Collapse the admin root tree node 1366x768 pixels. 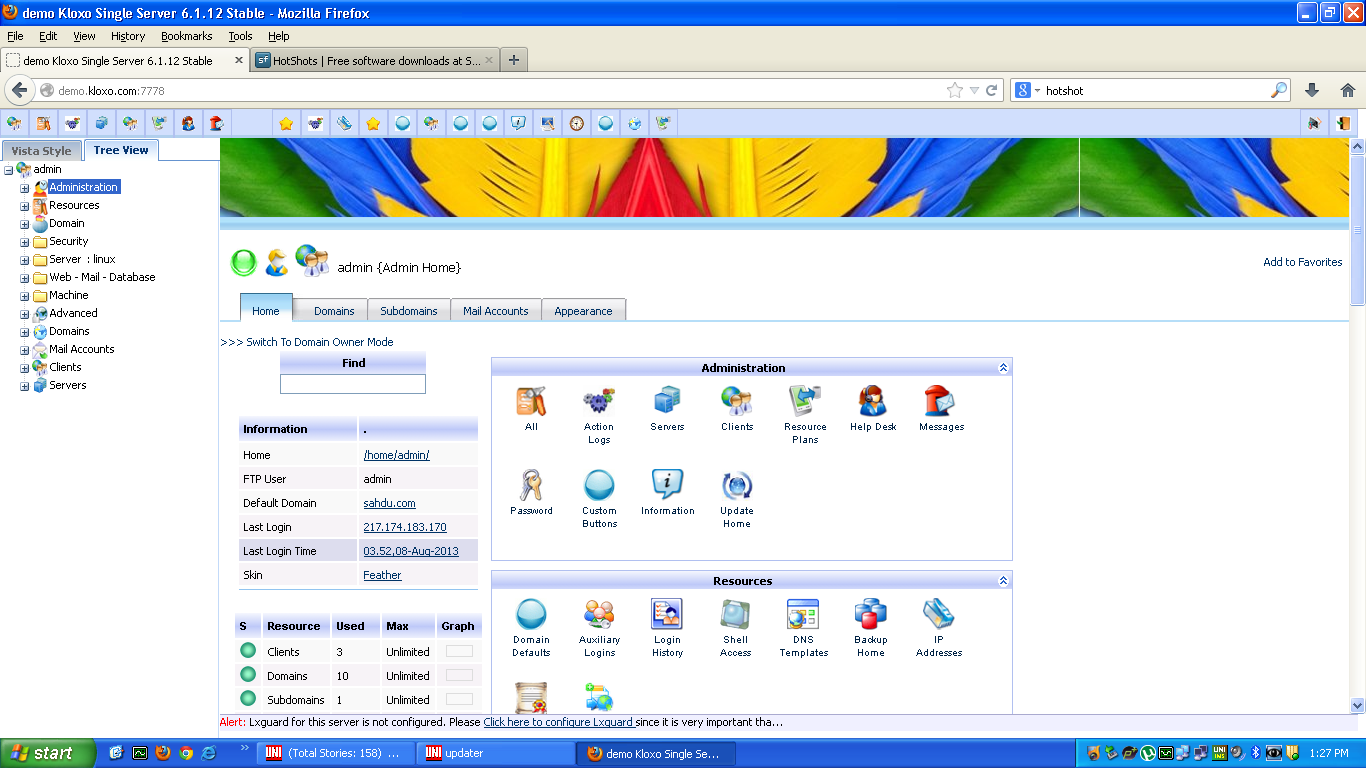coord(9,170)
